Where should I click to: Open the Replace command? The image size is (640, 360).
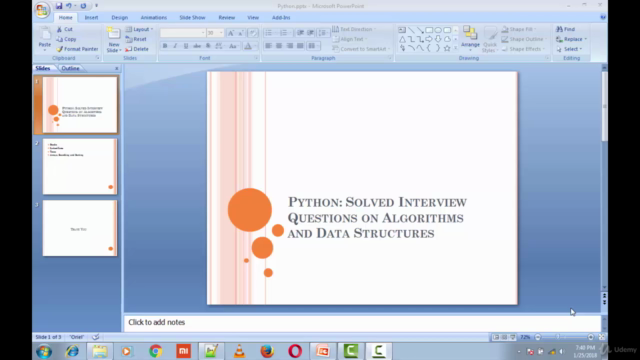(x=571, y=39)
